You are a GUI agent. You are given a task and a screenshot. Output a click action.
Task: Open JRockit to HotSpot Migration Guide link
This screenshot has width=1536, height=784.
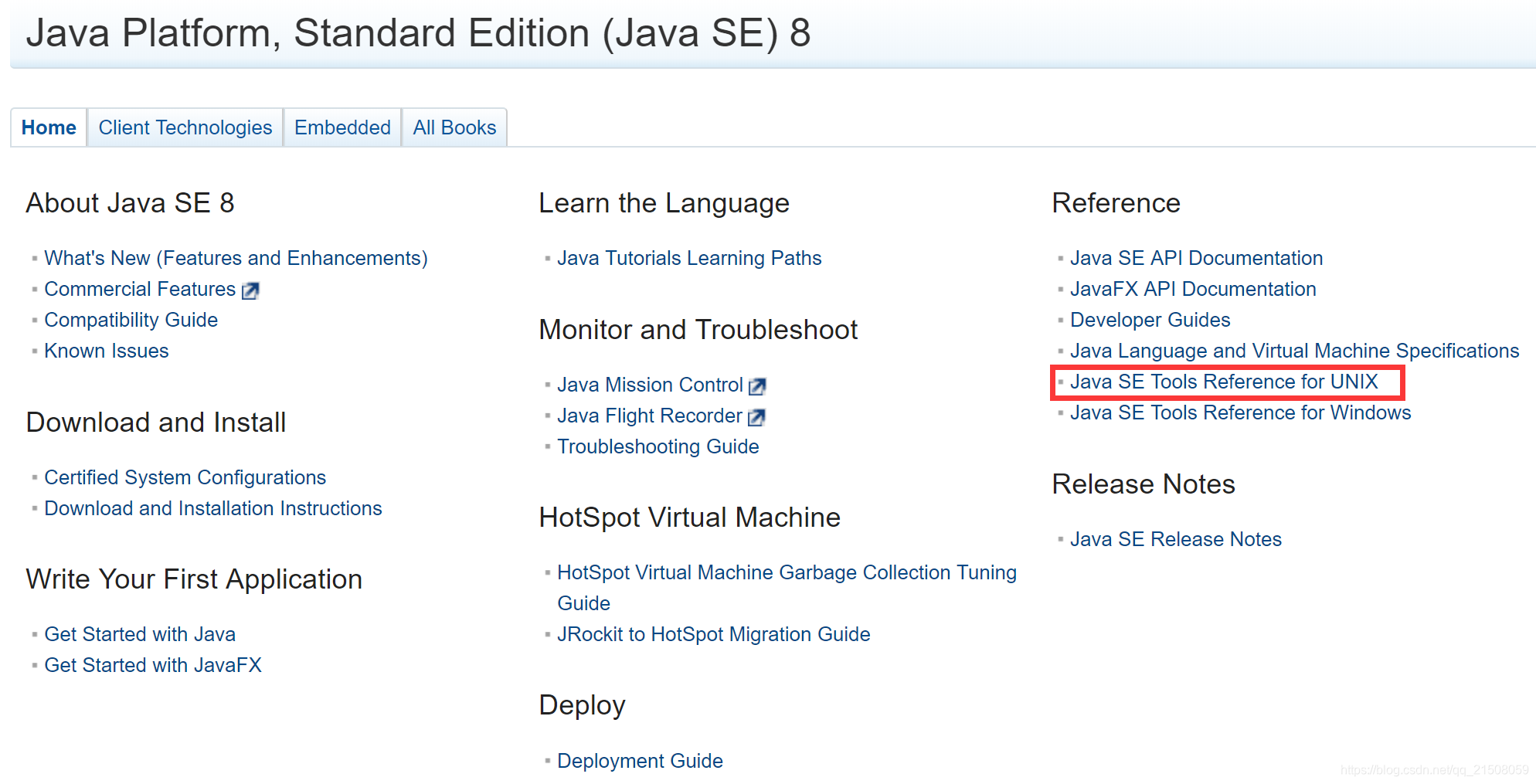[713, 634]
